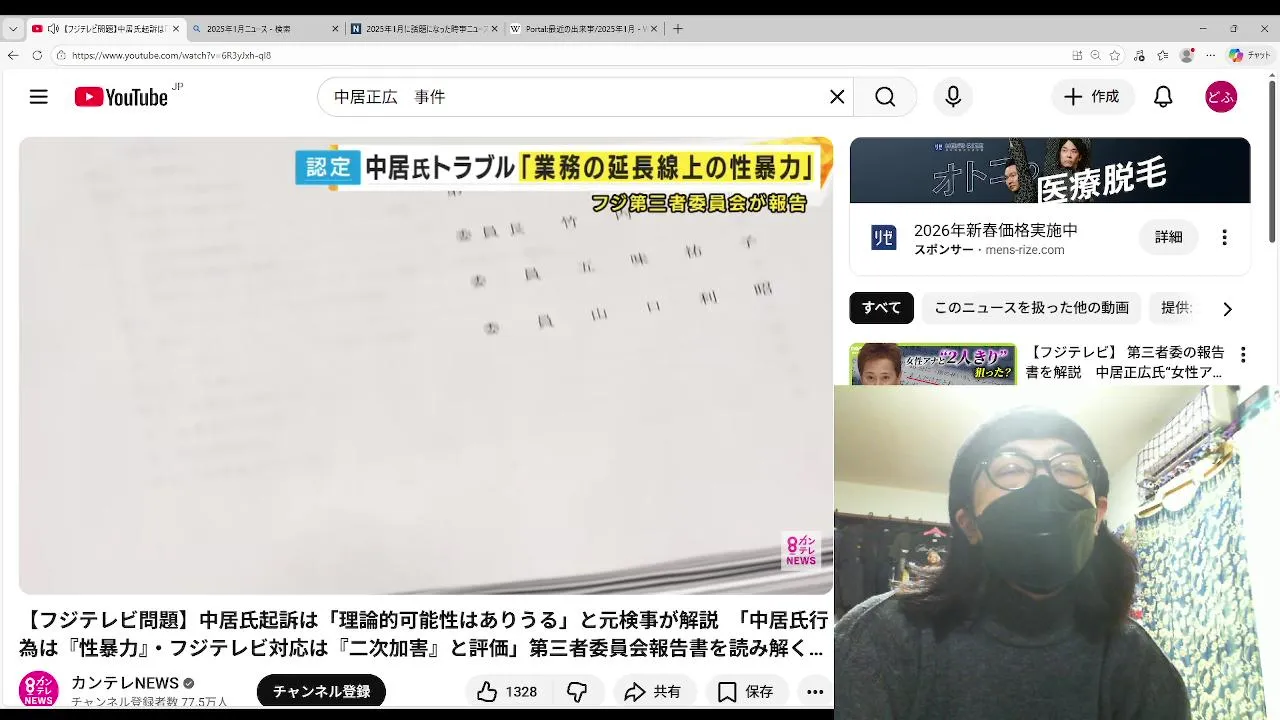This screenshot has height=720, width=1280.
Task: Open the notifications bell
Action: coord(1163,97)
